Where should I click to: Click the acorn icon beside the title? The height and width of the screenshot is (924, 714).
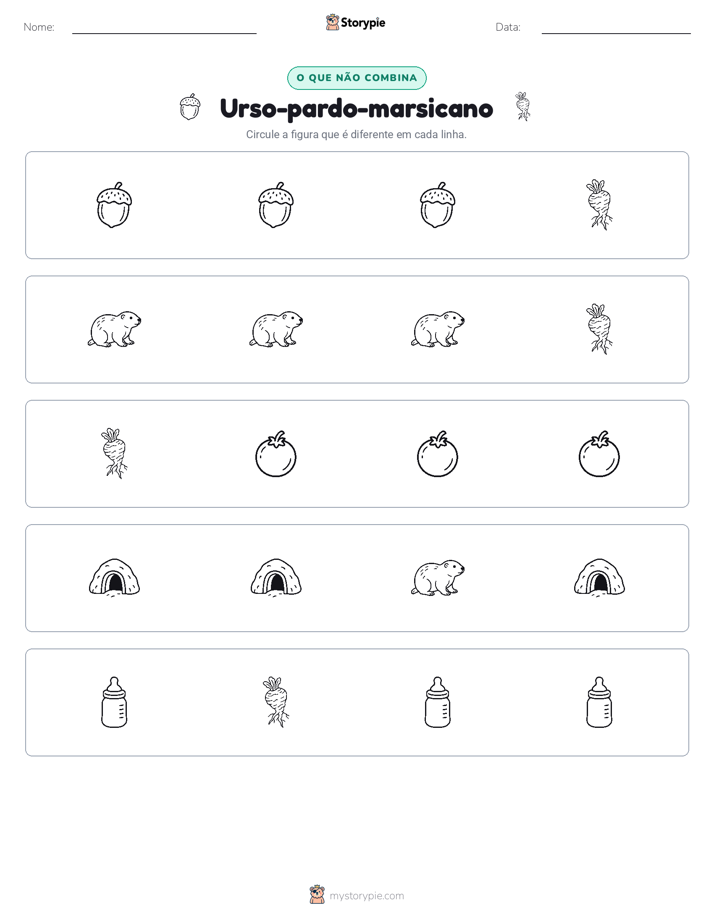point(190,107)
